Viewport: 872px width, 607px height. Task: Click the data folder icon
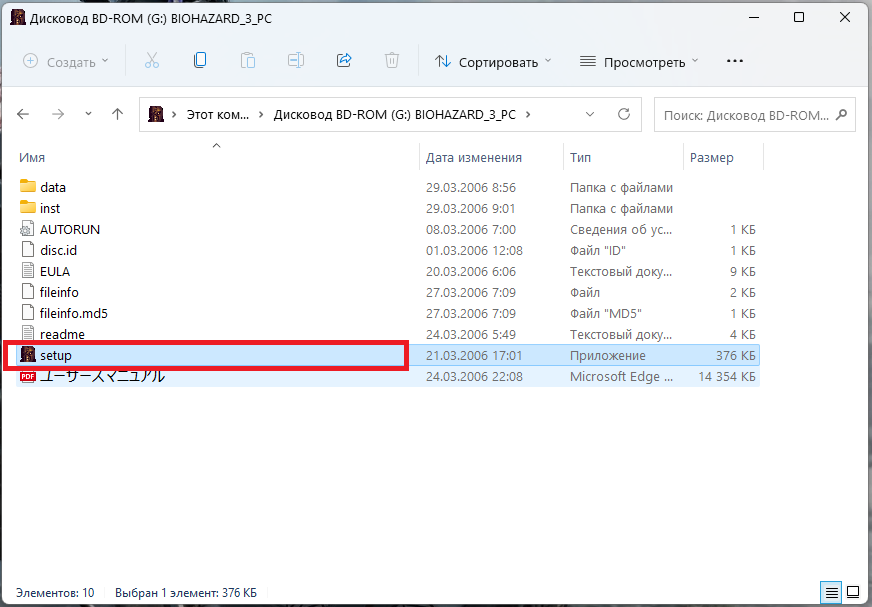click(27, 186)
